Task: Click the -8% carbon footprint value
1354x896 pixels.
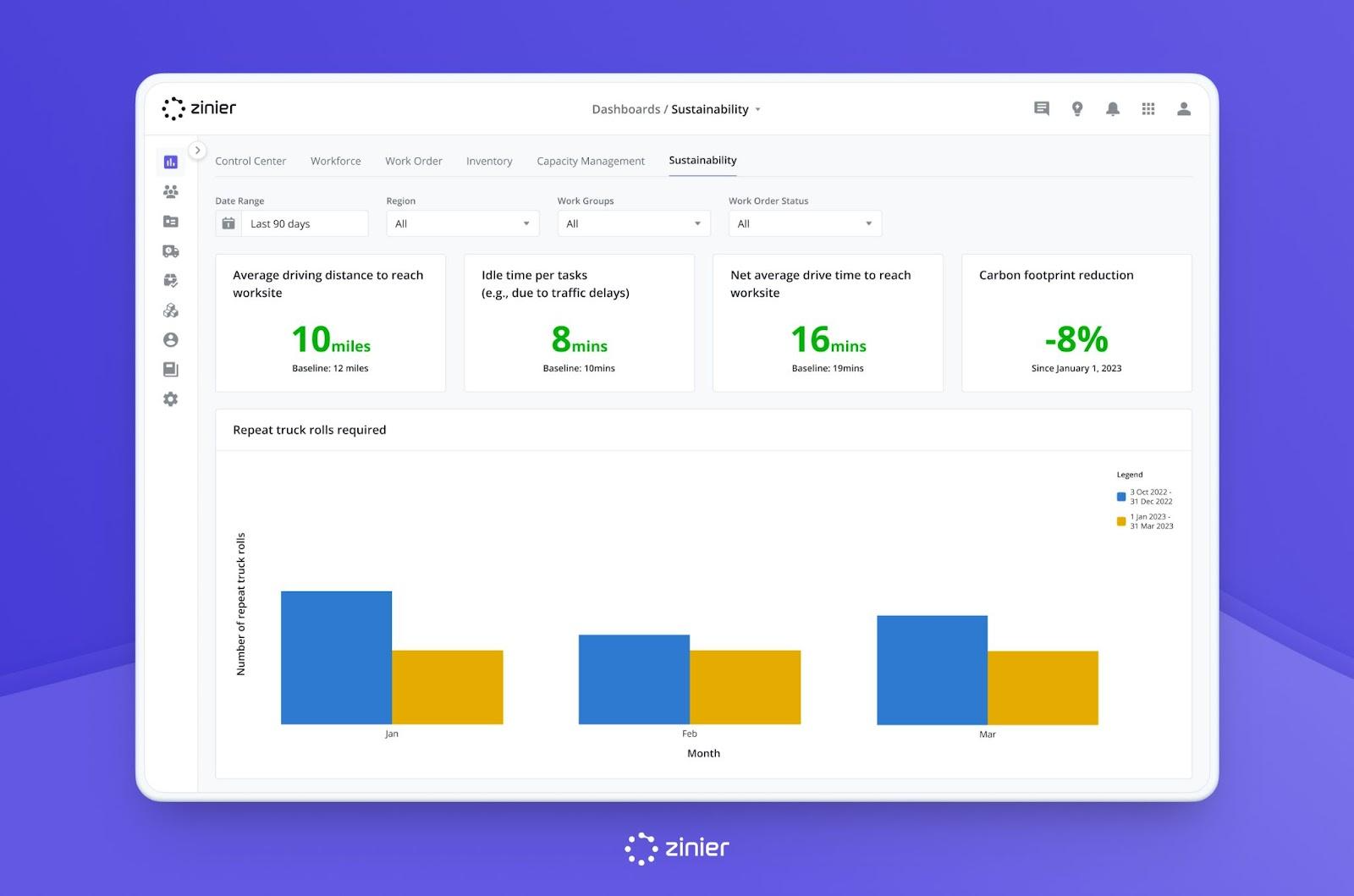Action: pyautogui.click(x=1076, y=339)
